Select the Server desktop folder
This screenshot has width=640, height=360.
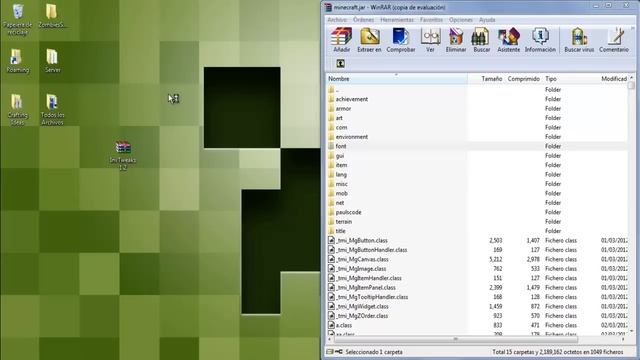click(x=52, y=61)
